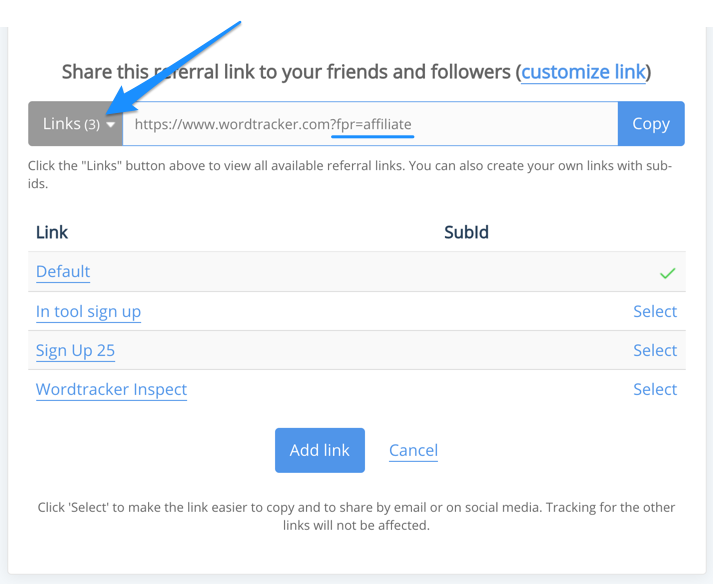Click the Add link button

pos(320,450)
